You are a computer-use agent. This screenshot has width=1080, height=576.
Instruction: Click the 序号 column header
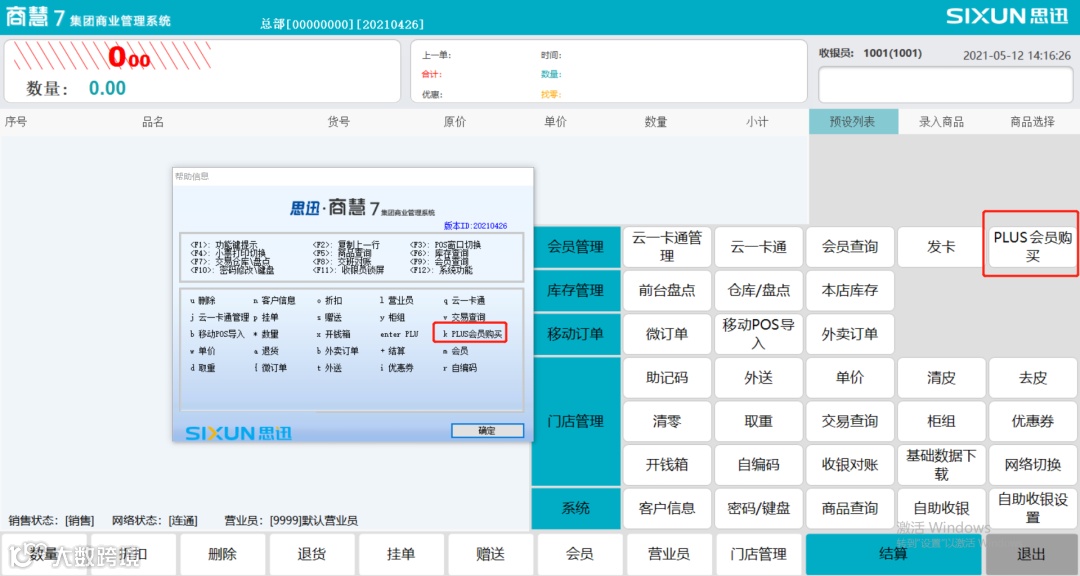pos(16,122)
